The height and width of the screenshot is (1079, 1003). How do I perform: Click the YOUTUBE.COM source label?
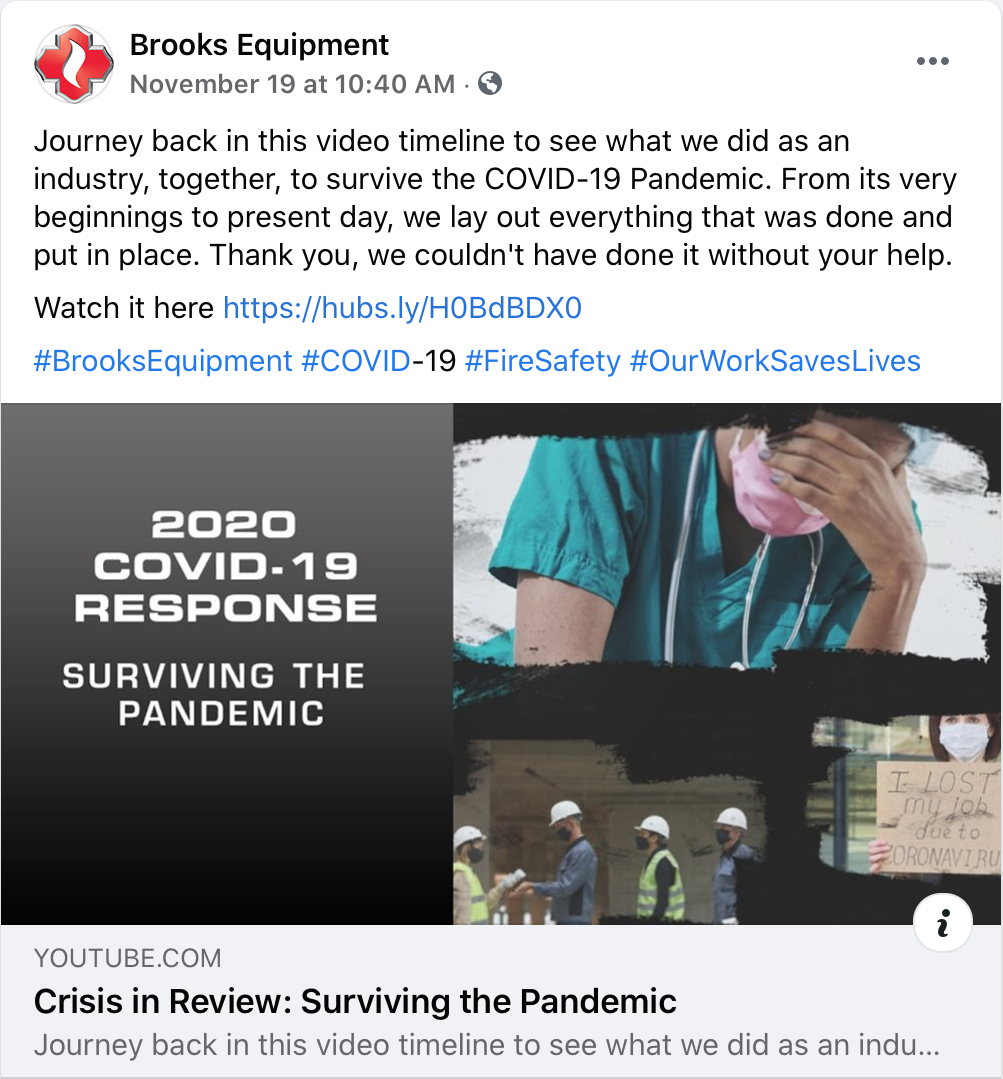coord(128,958)
